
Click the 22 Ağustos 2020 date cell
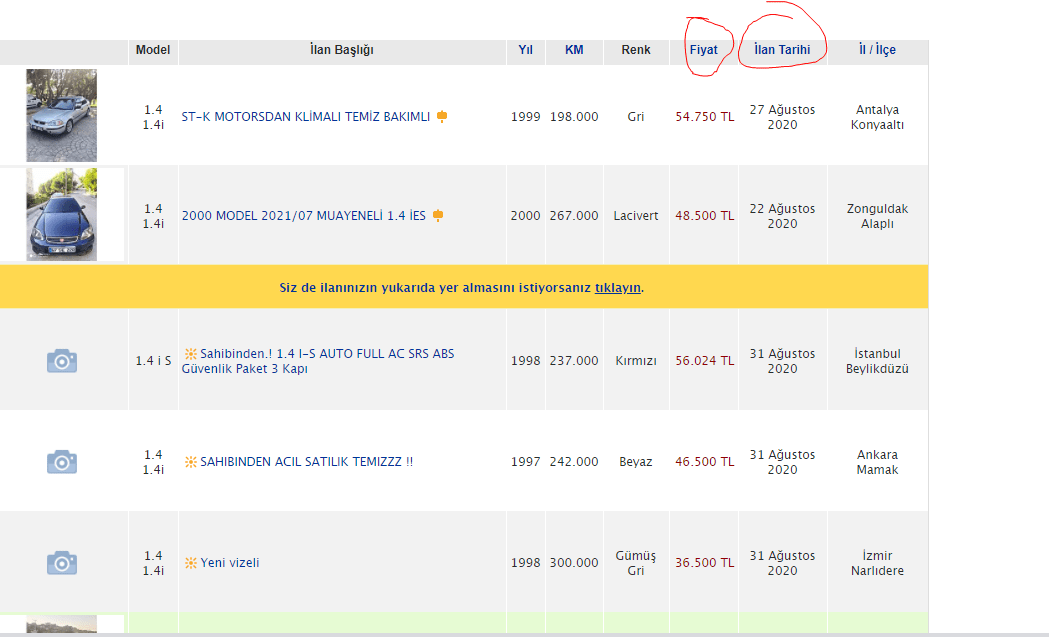[782, 216]
